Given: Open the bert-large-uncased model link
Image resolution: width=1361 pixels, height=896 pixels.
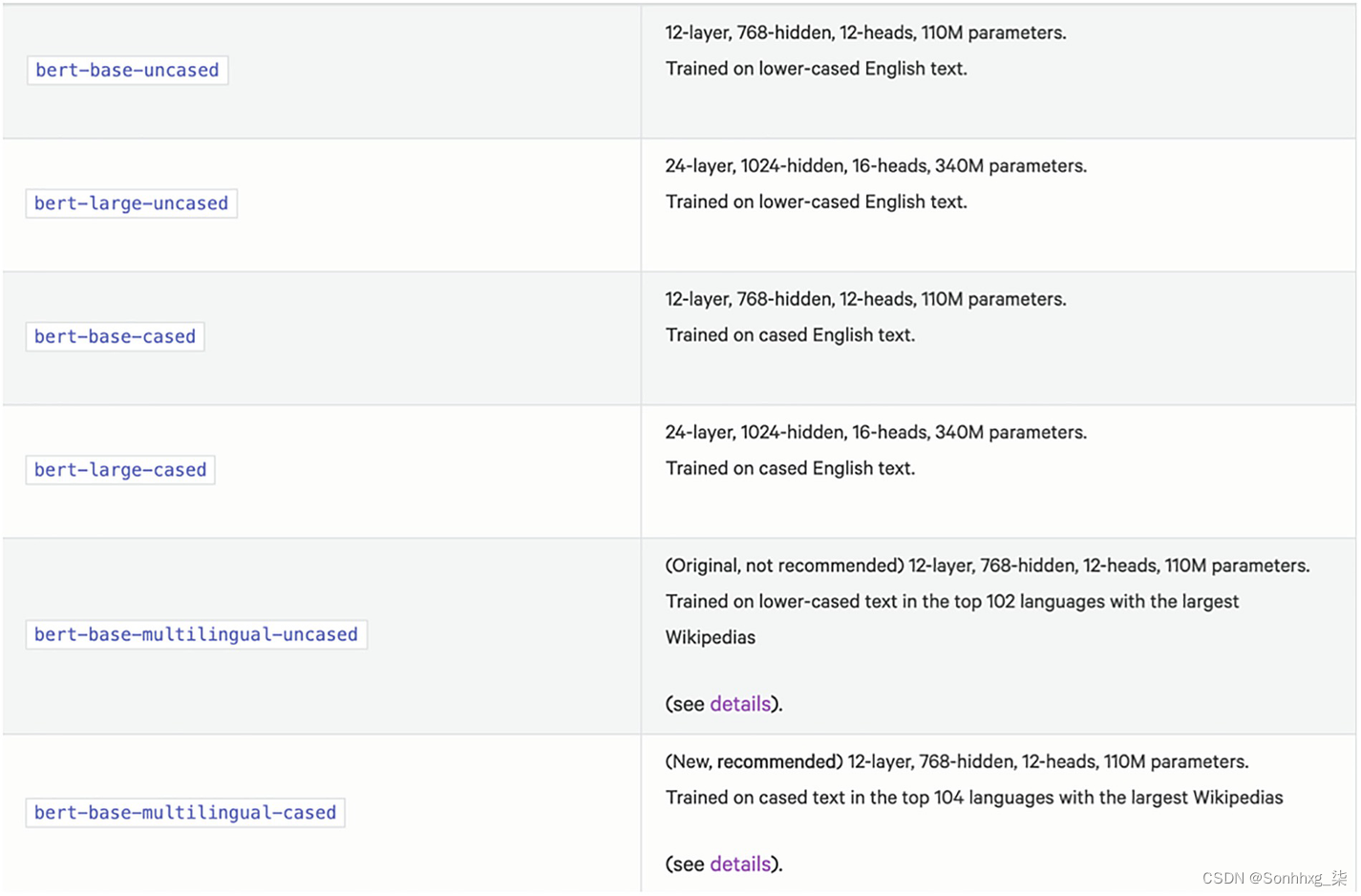Looking at the screenshot, I should pos(131,203).
